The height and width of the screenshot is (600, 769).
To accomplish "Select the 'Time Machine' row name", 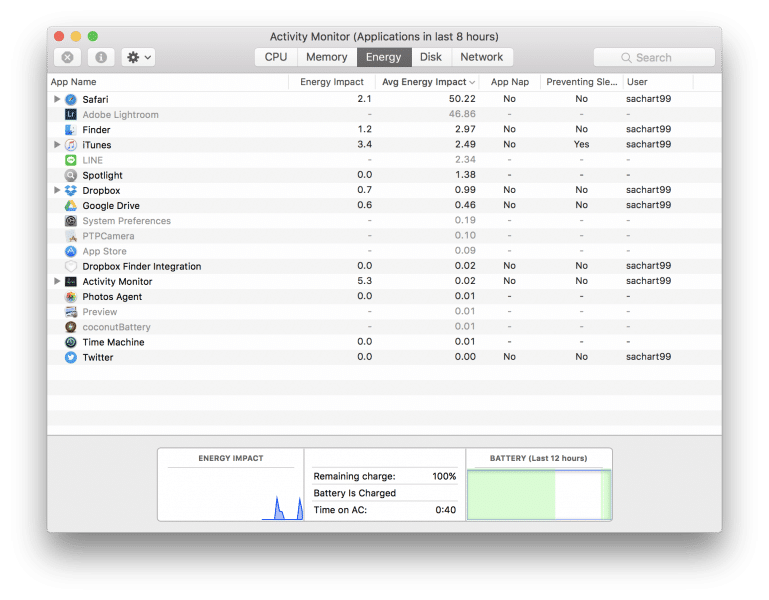I will pos(113,342).
